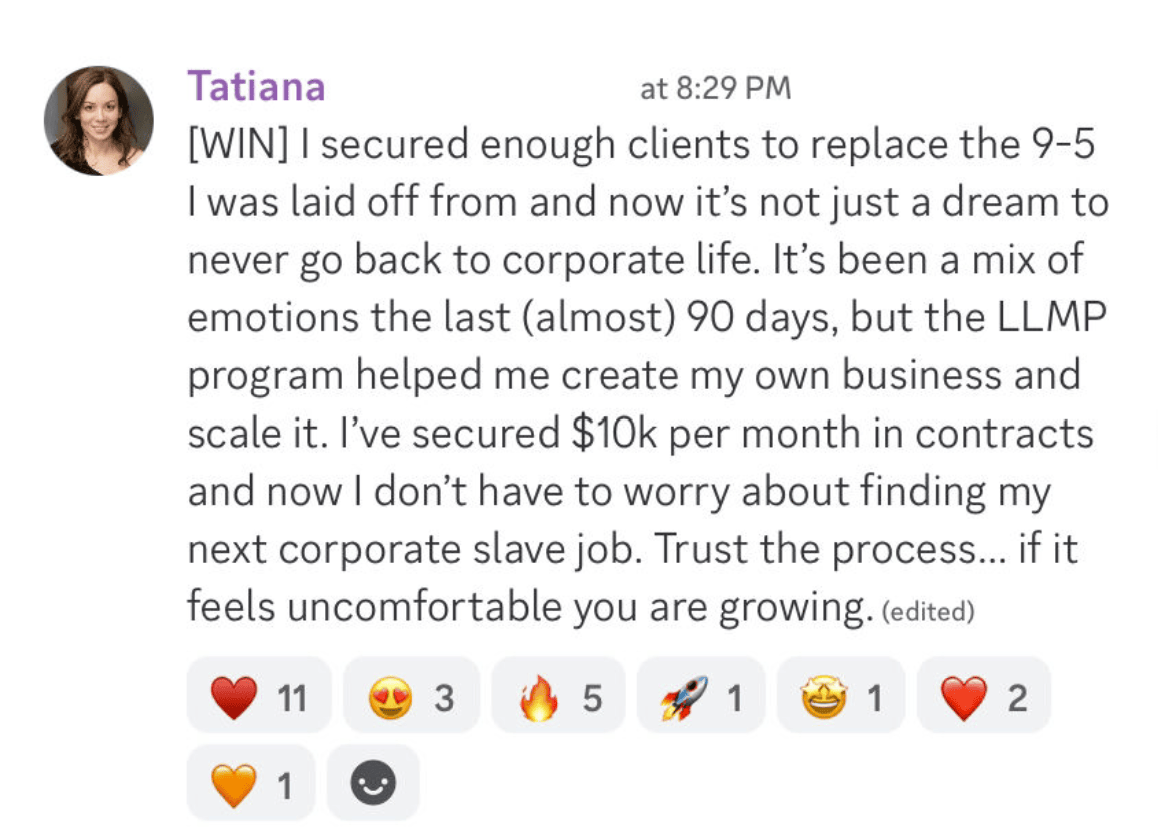
Task: Click the (edited) label
Action: (928, 612)
